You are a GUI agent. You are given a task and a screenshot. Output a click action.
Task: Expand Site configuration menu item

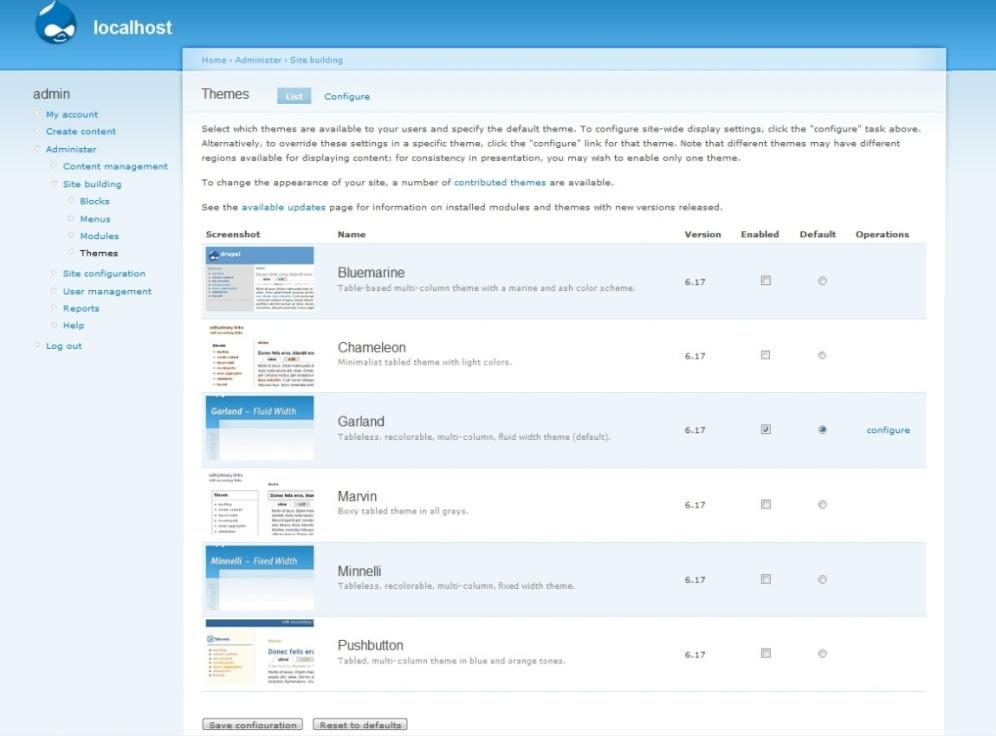click(x=104, y=274)
